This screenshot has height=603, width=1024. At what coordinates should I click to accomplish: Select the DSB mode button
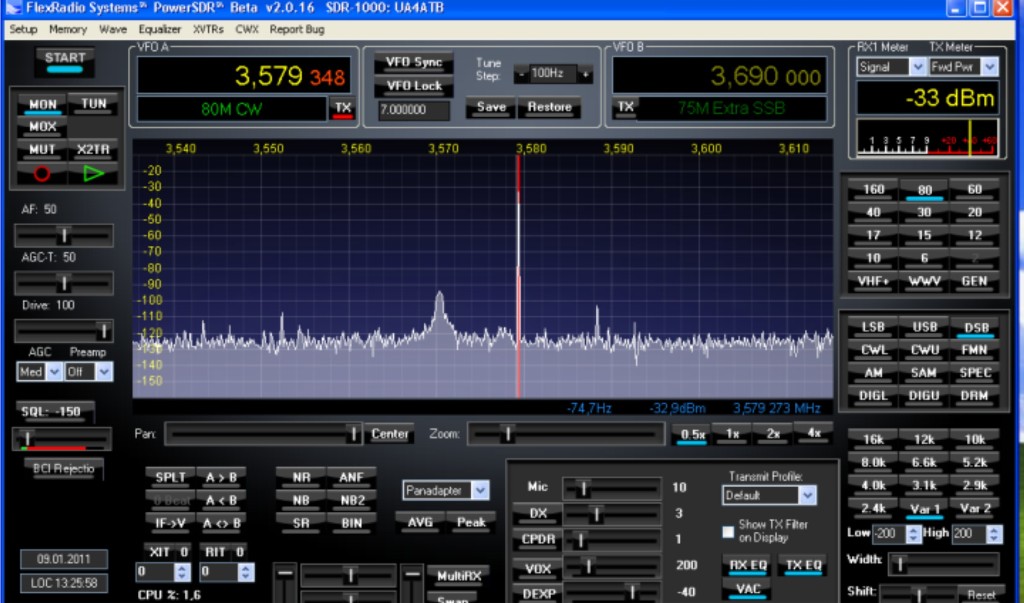click(975, 327)
